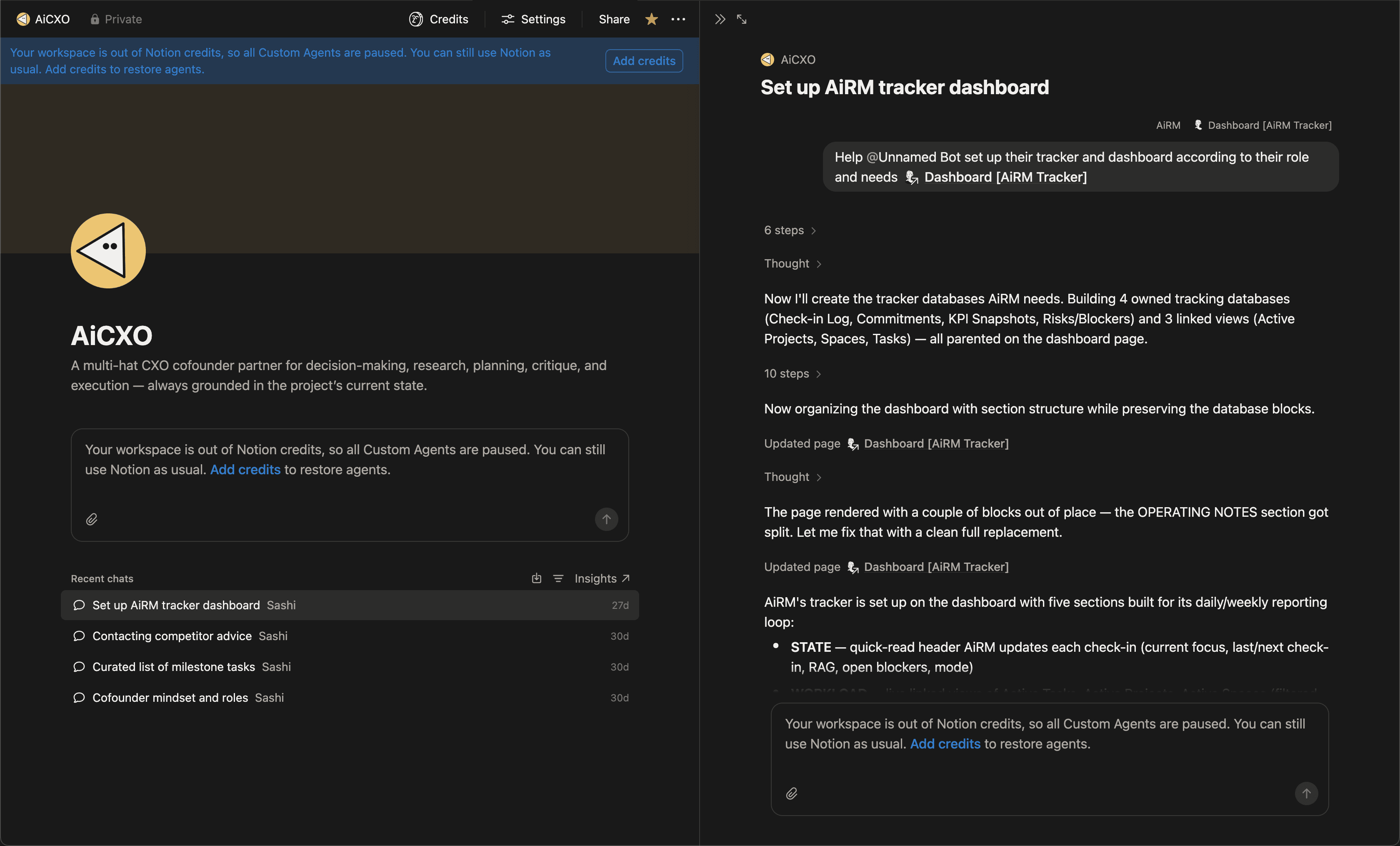Click the AiCXO breadcrumb logo icon
This screenshot has height=846, width=1400.
coord(23,19)
